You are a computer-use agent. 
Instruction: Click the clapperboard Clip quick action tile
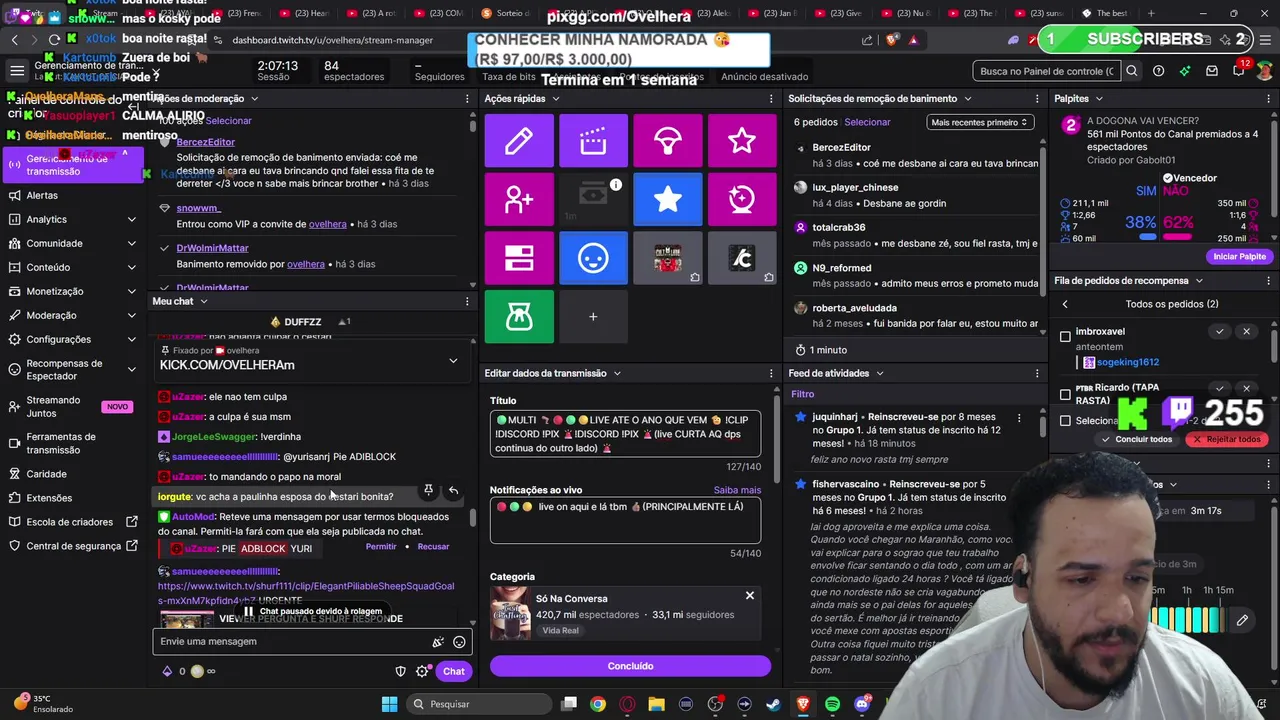point(593,141)
